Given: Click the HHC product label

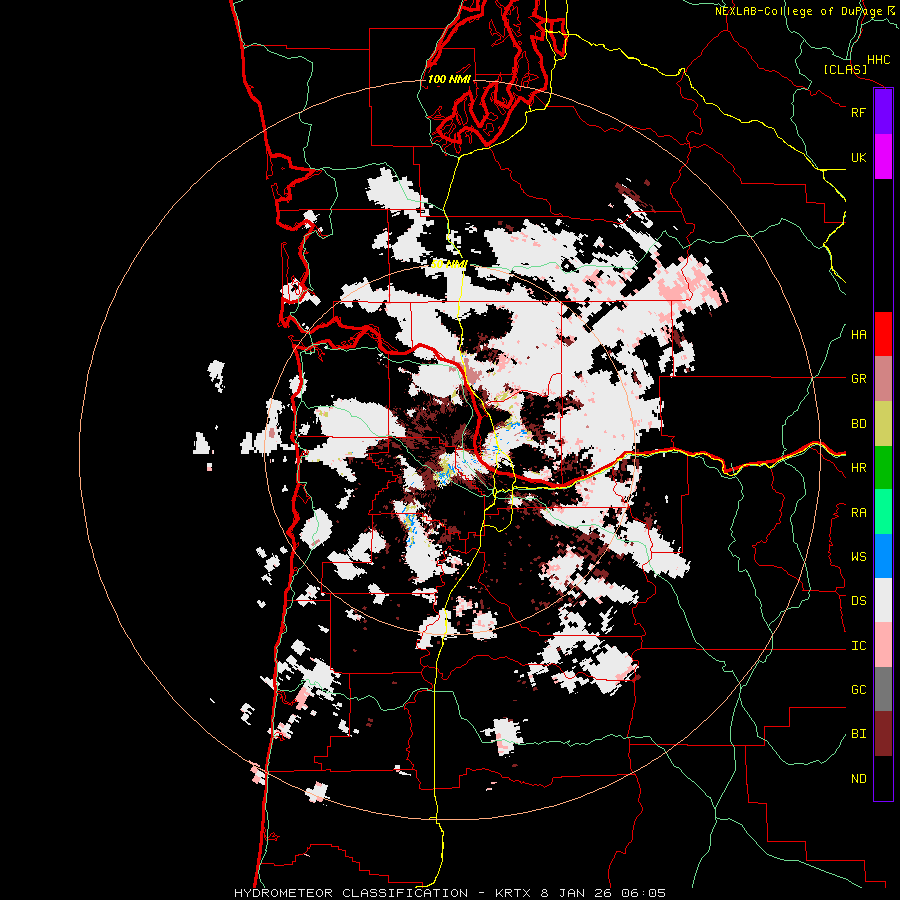Looking at the screenshot, I should click(879, 60).
